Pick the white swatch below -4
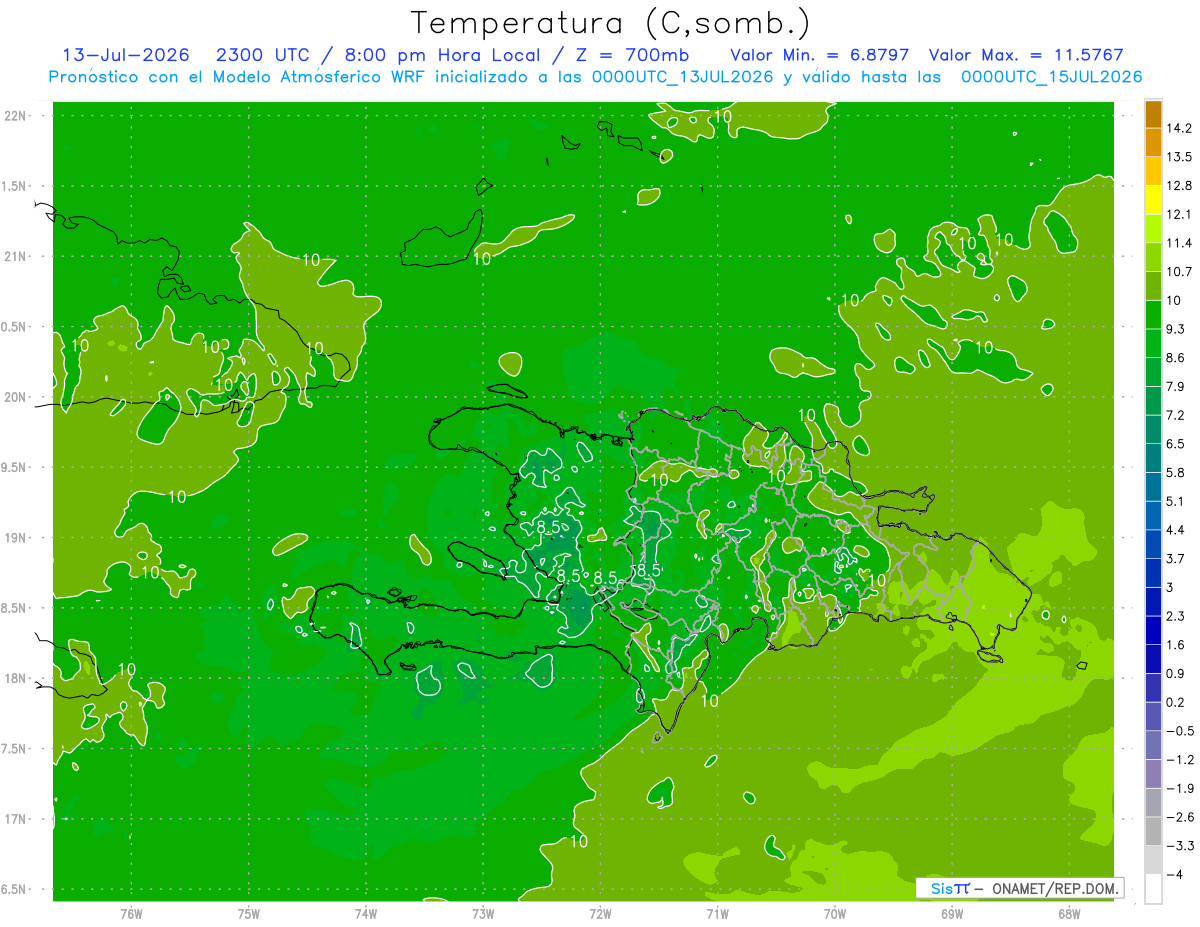 point(1153,889)
